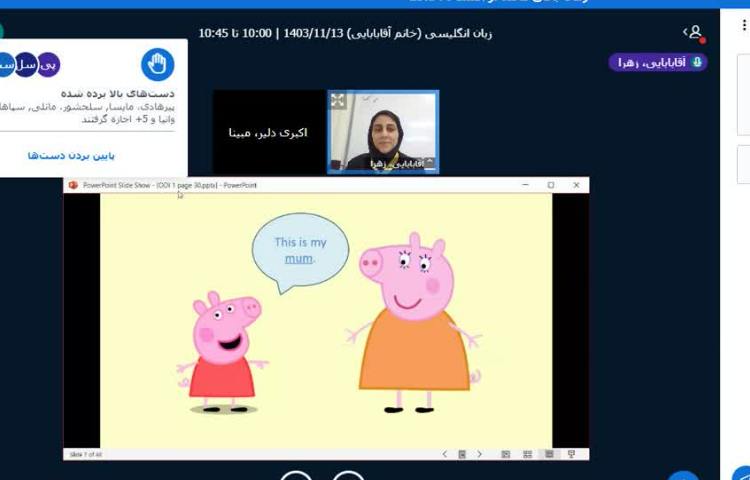The height and width of the screenshot is (480, 750).
Task: Open the see-all-slides icon in status bar
Action: click(x=462, y=454)
